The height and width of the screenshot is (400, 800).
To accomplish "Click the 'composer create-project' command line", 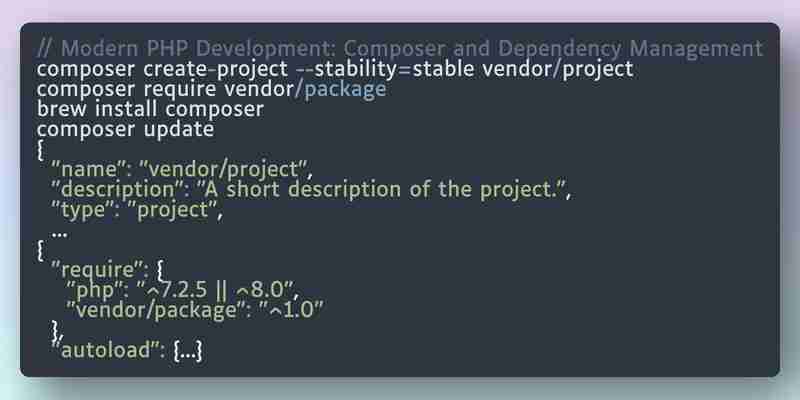I will [x=335, y=69].
